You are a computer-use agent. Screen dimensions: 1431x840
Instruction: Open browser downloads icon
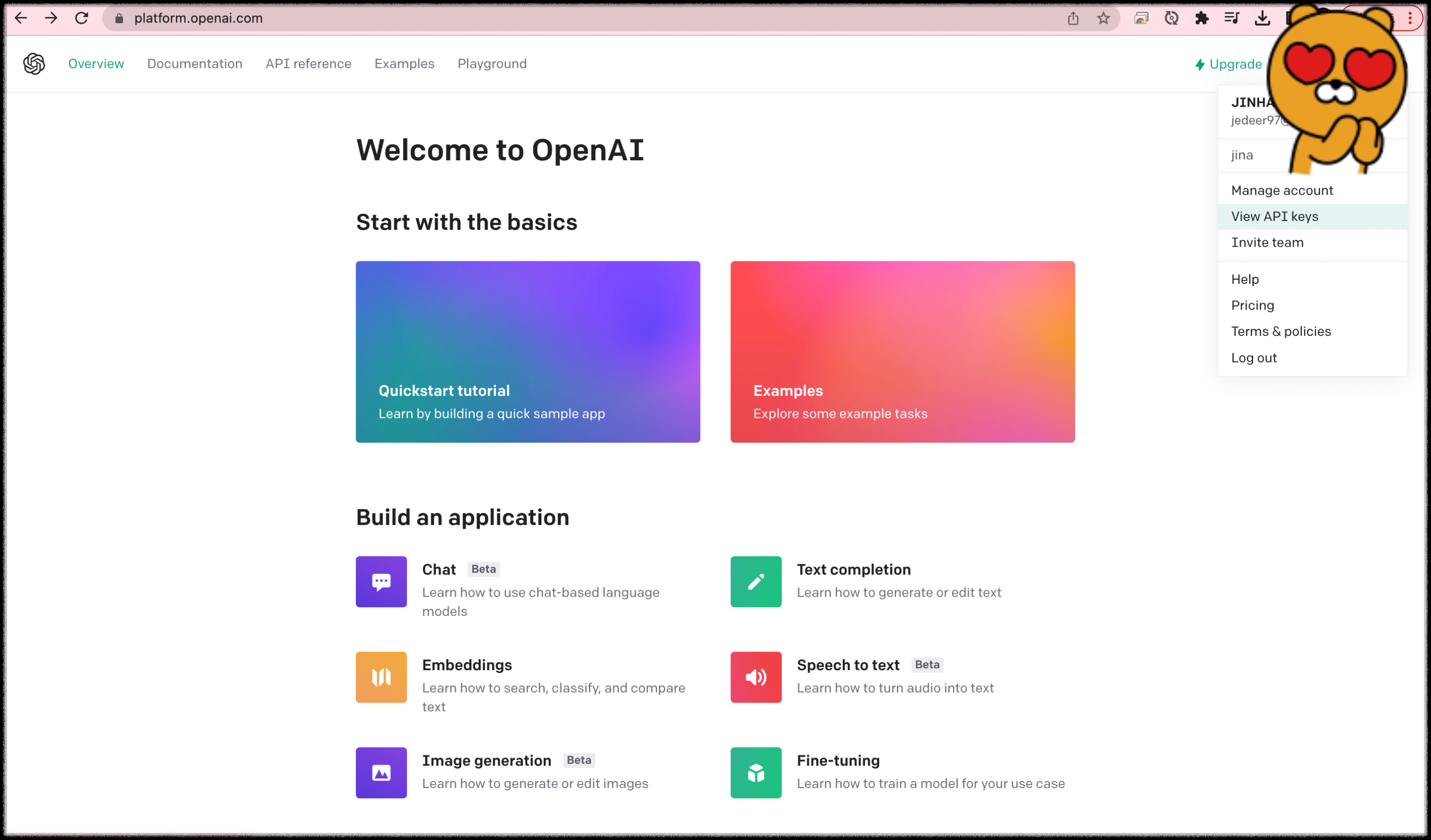[x=1262, y=18]
